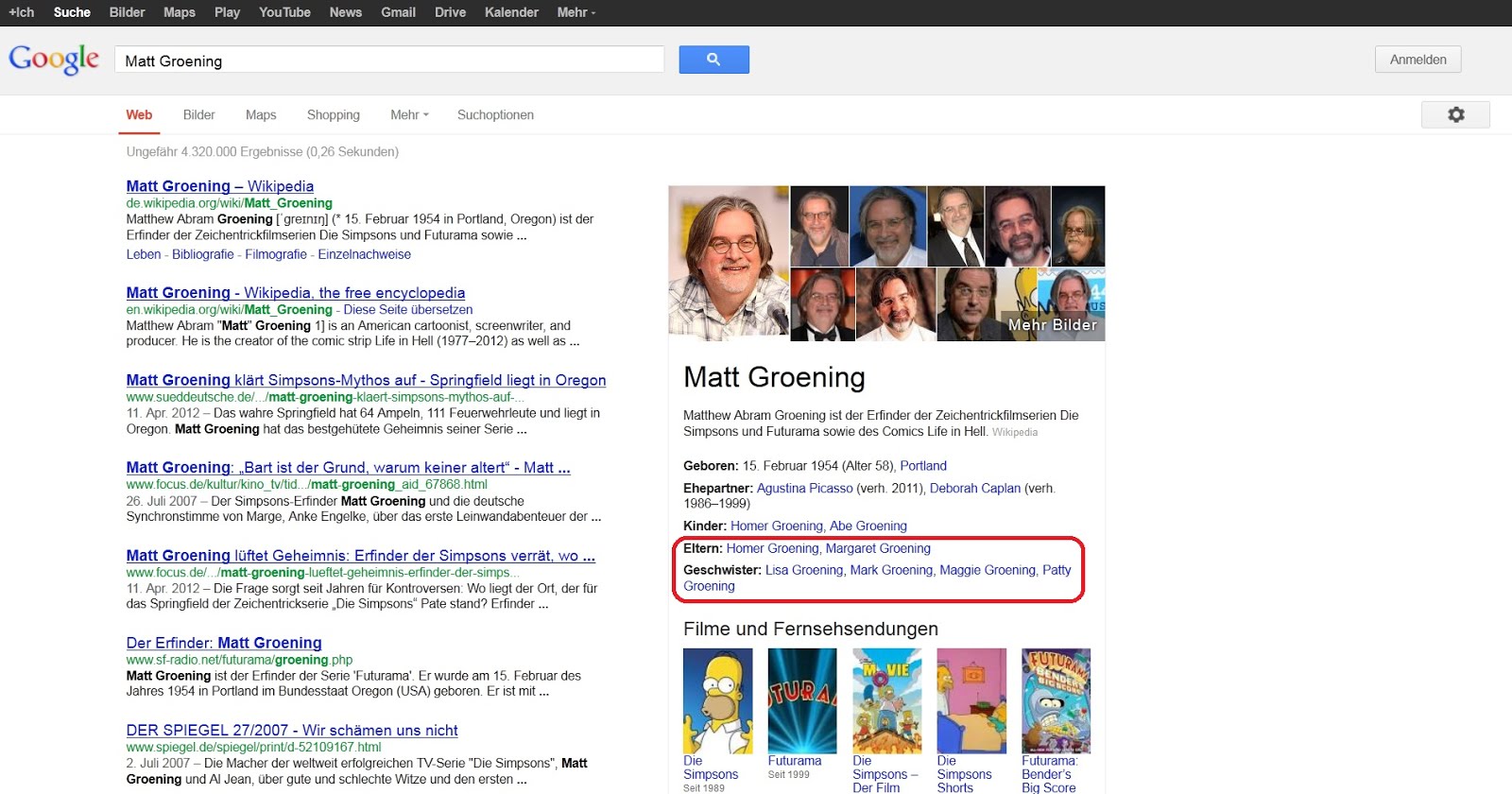Click Mehr Bilder on the image grid
Viewport: 1512px width, 794px height.
(1053, 324)
